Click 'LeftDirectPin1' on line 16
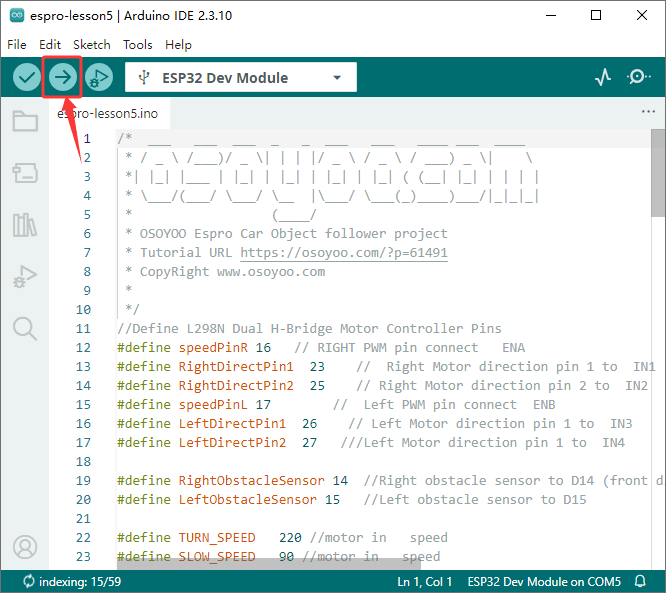 pyautogui.click(x=232, y=424)
